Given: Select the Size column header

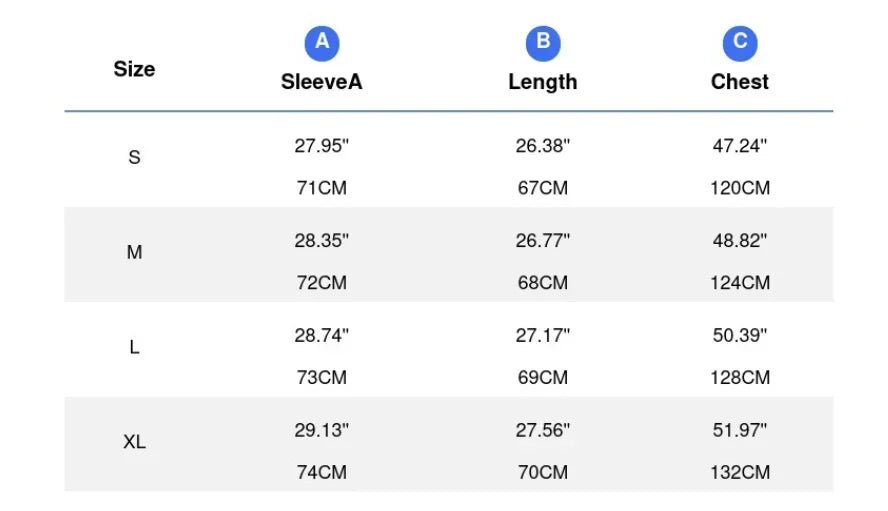Looking at the screenshot, I should (134, 69).
